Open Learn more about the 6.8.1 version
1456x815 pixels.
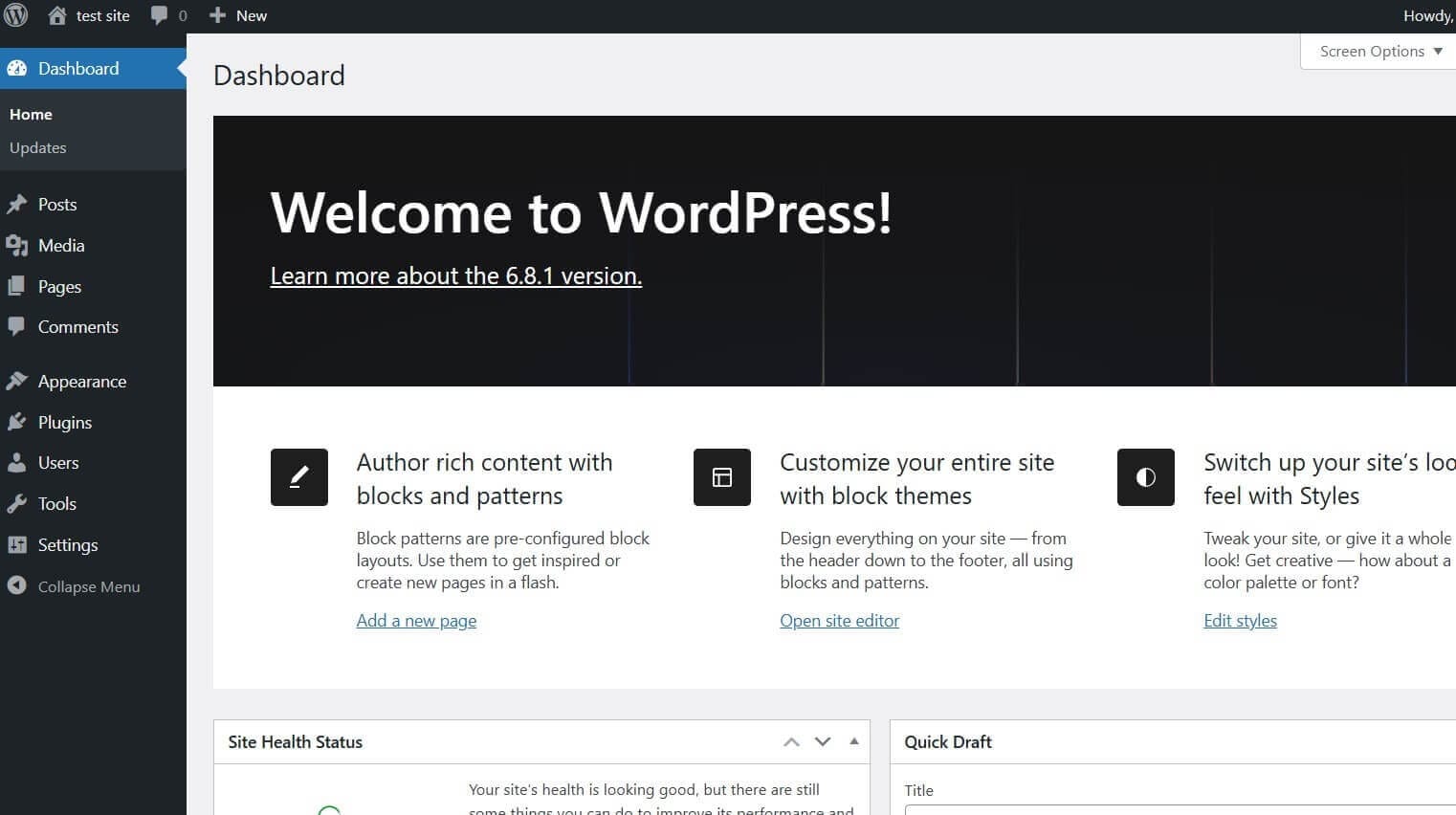[x=455, y=275]
